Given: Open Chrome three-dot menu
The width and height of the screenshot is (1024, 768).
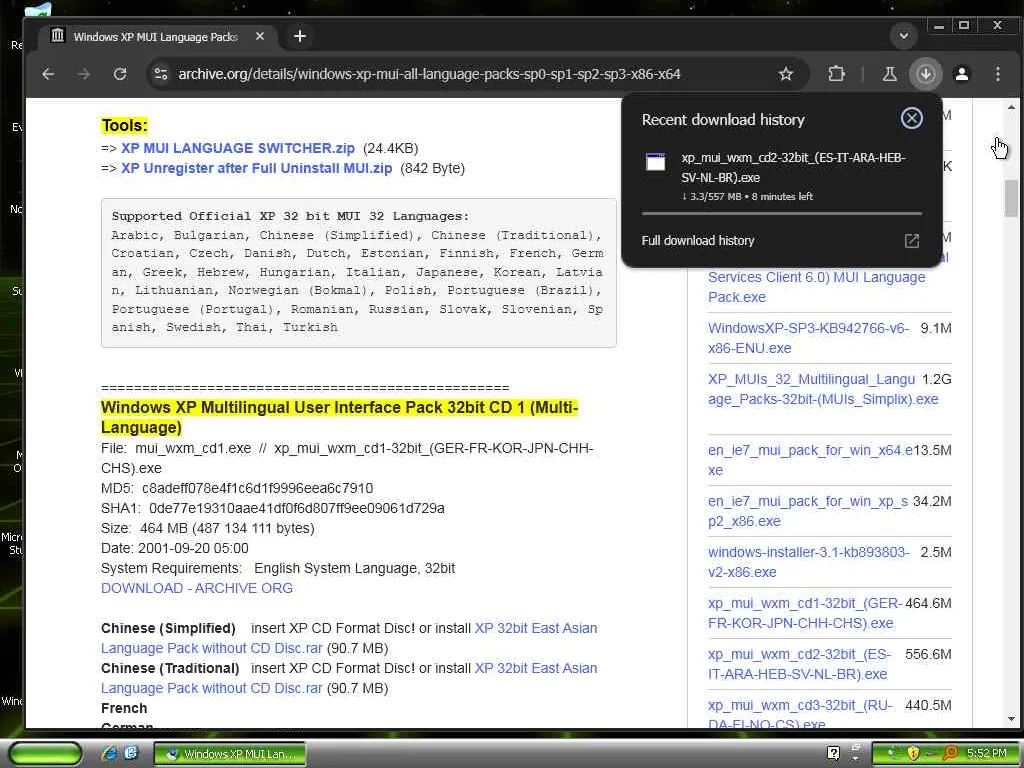Looking at the screenshot, I should coord(997,74).
